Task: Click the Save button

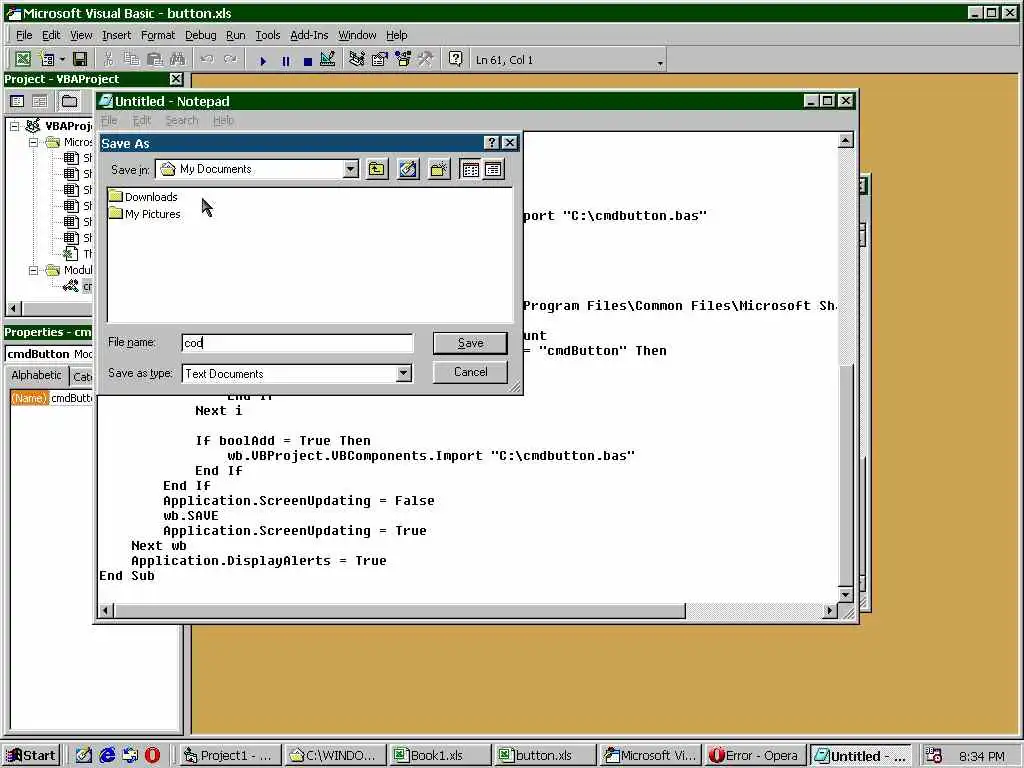Action: [x=470, y=343]
